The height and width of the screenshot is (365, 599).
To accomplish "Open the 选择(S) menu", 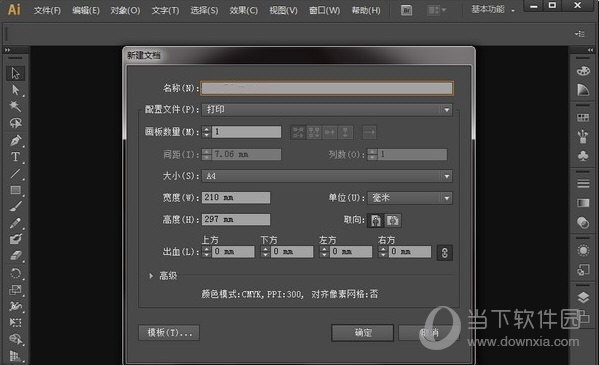I will click(x=204, y=10).
